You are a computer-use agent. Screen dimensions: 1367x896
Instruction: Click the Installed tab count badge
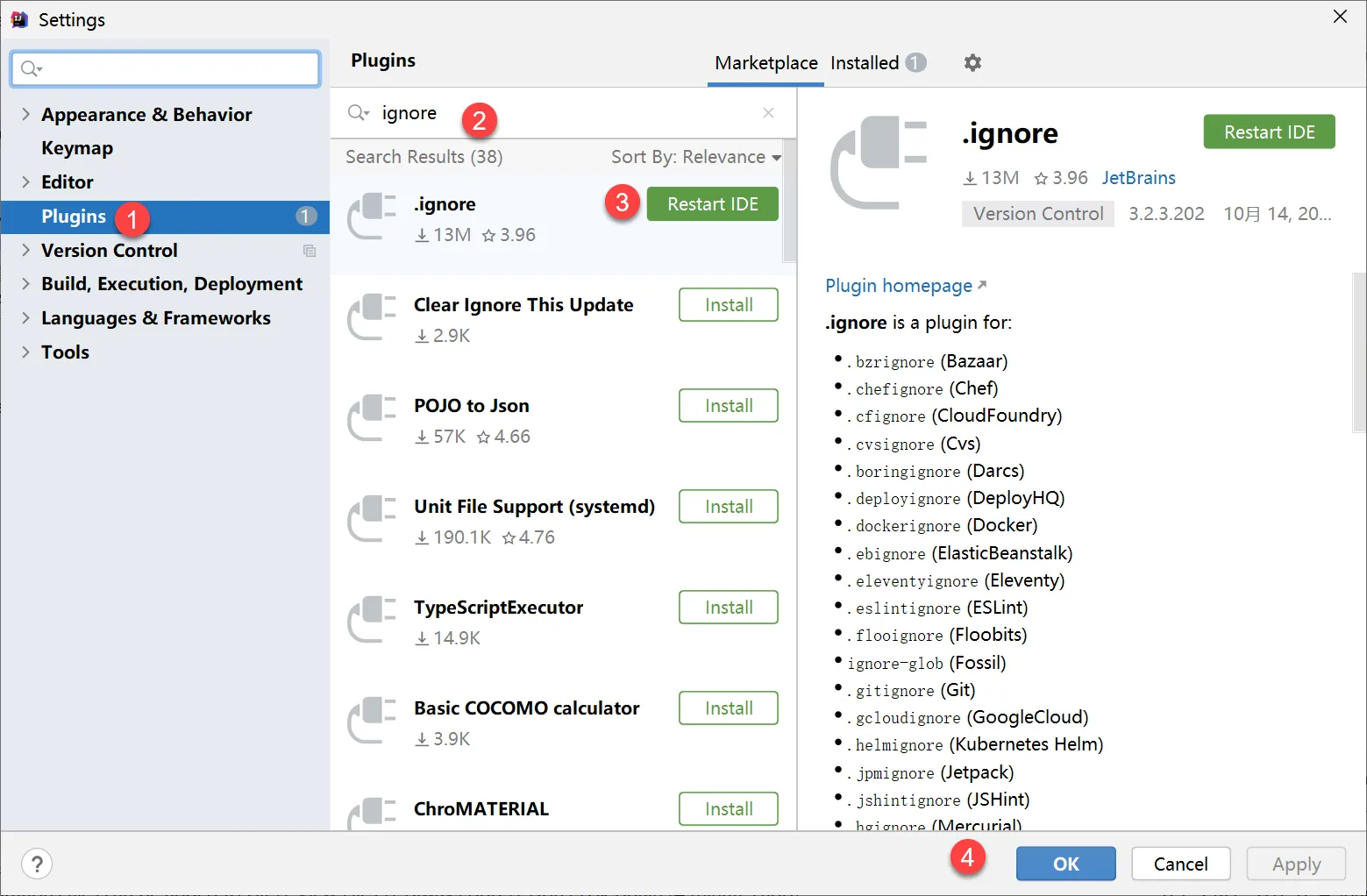(x=915, y=63)
